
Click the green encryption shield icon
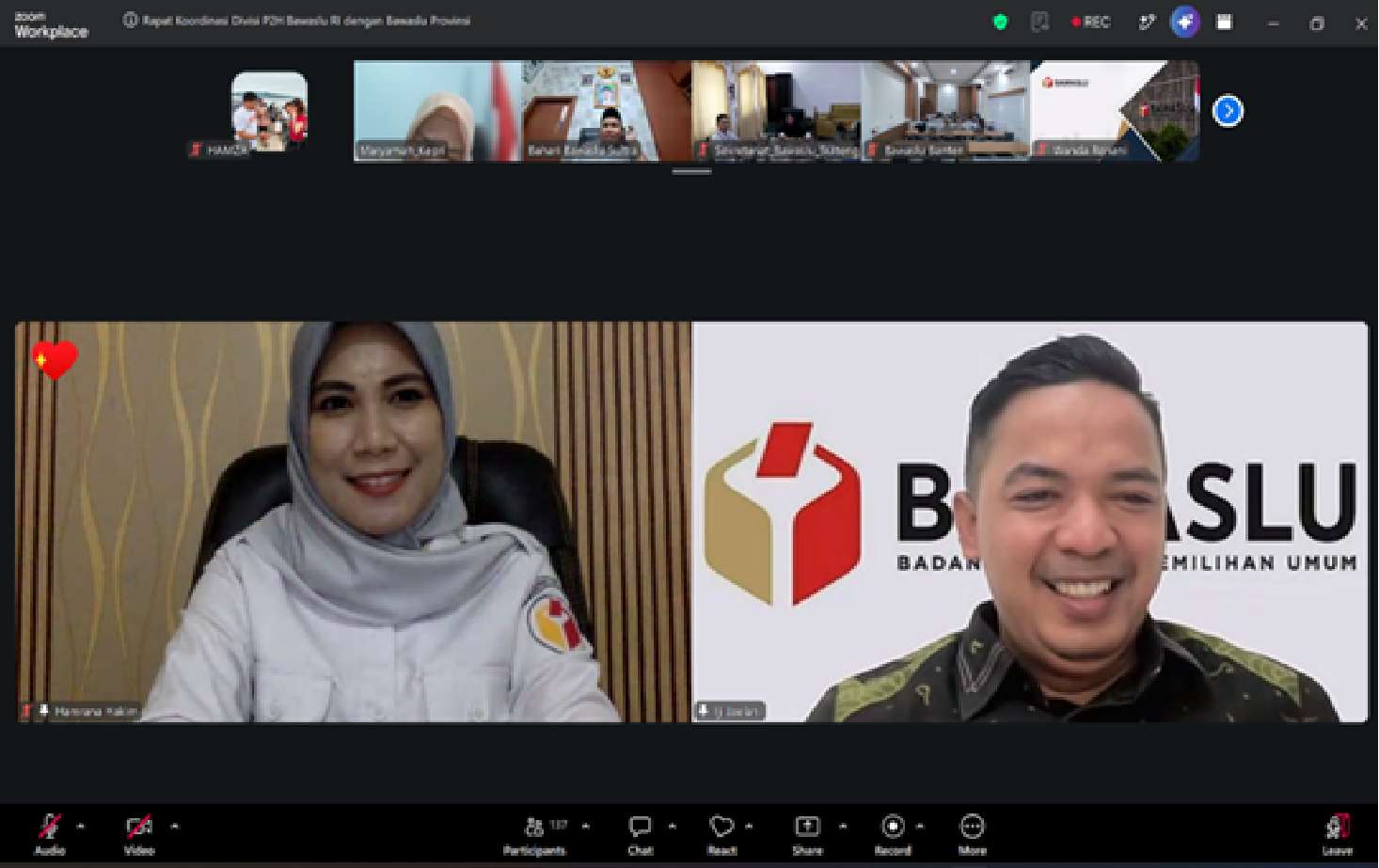(x=1000, y=22)
